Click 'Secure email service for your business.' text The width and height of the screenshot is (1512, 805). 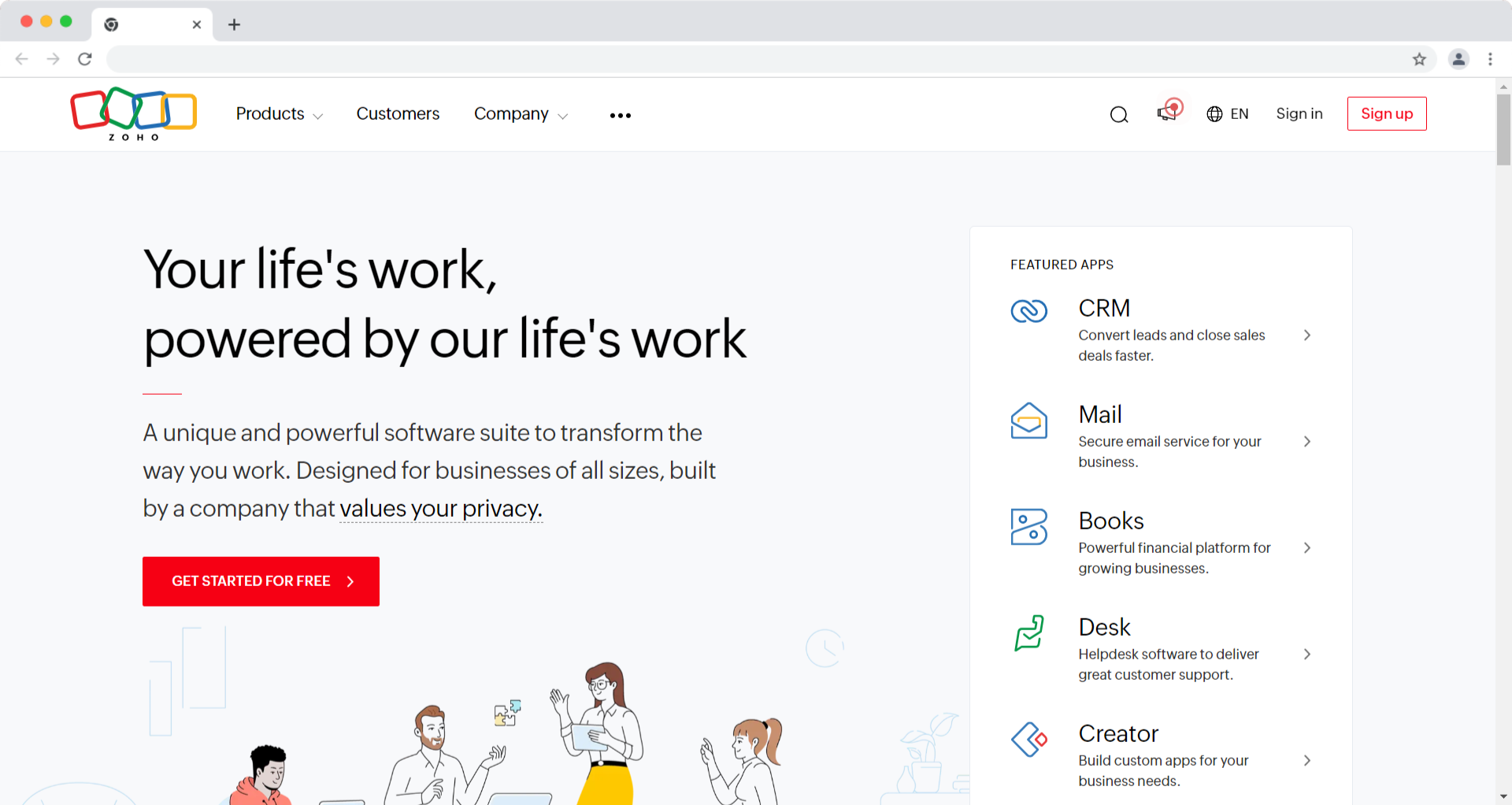[x=1169, y=452]
